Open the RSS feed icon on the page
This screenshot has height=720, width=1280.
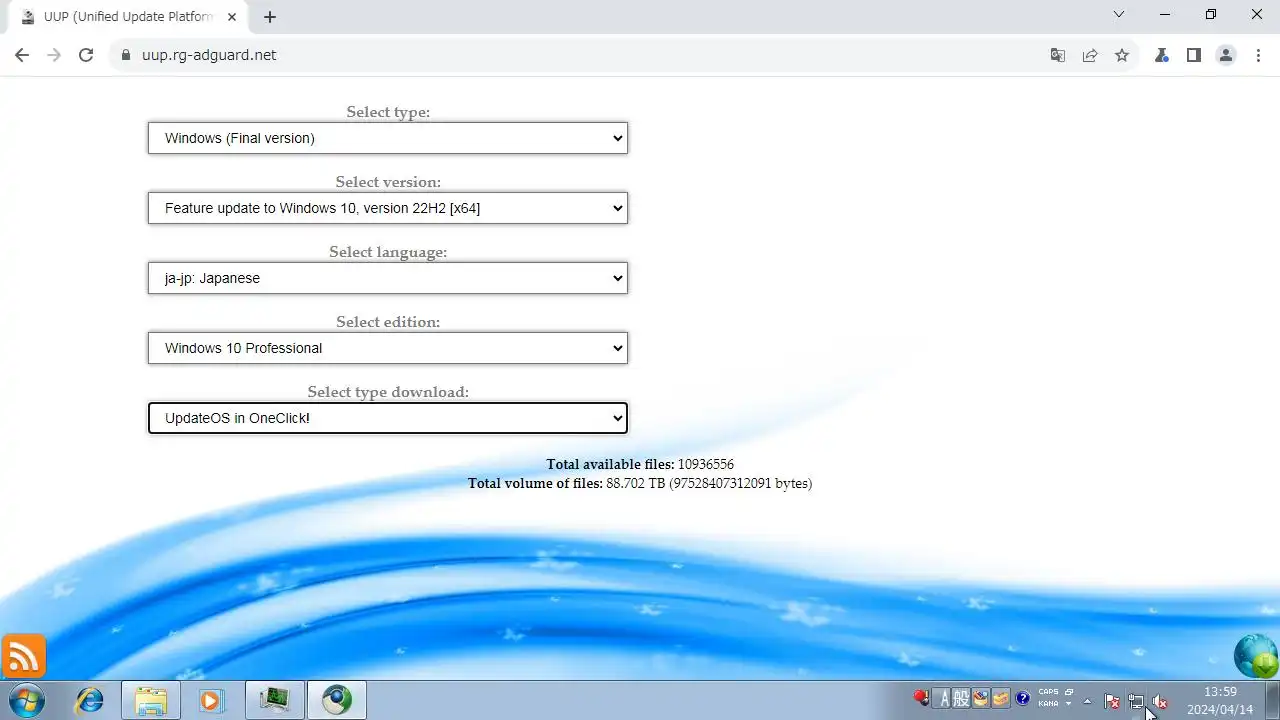coord(23,656)
